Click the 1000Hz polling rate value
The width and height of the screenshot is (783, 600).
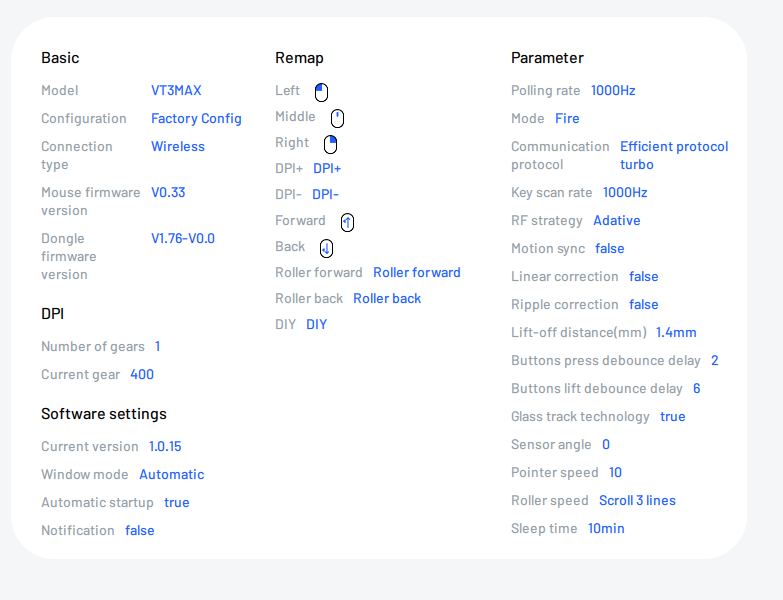click(613, 90)
